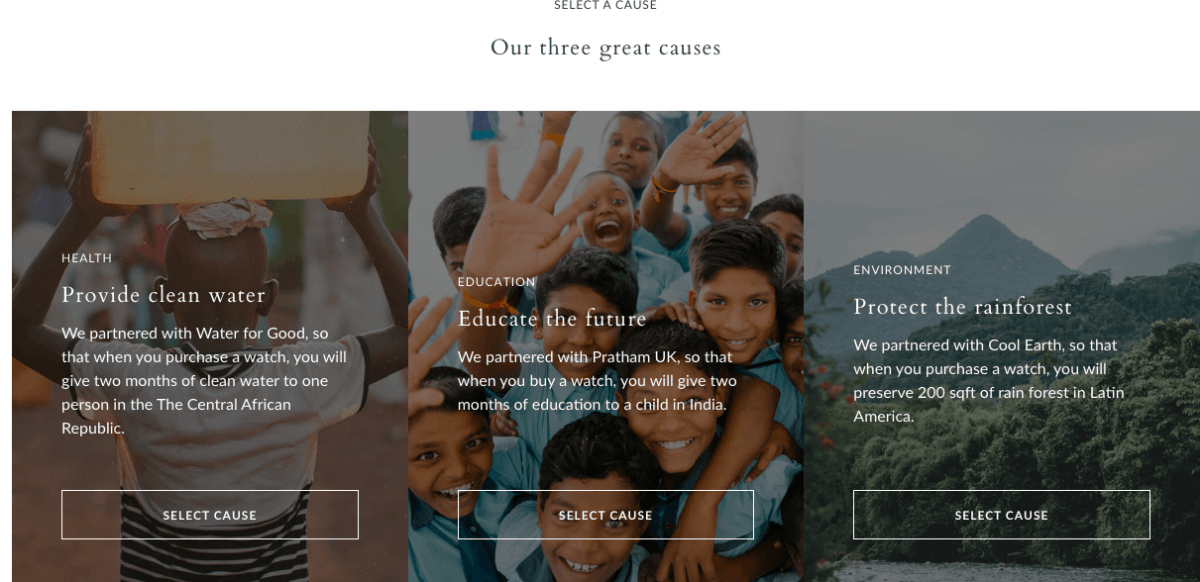
Task: Click the Pratham UK description text
Action: point(597,381)
